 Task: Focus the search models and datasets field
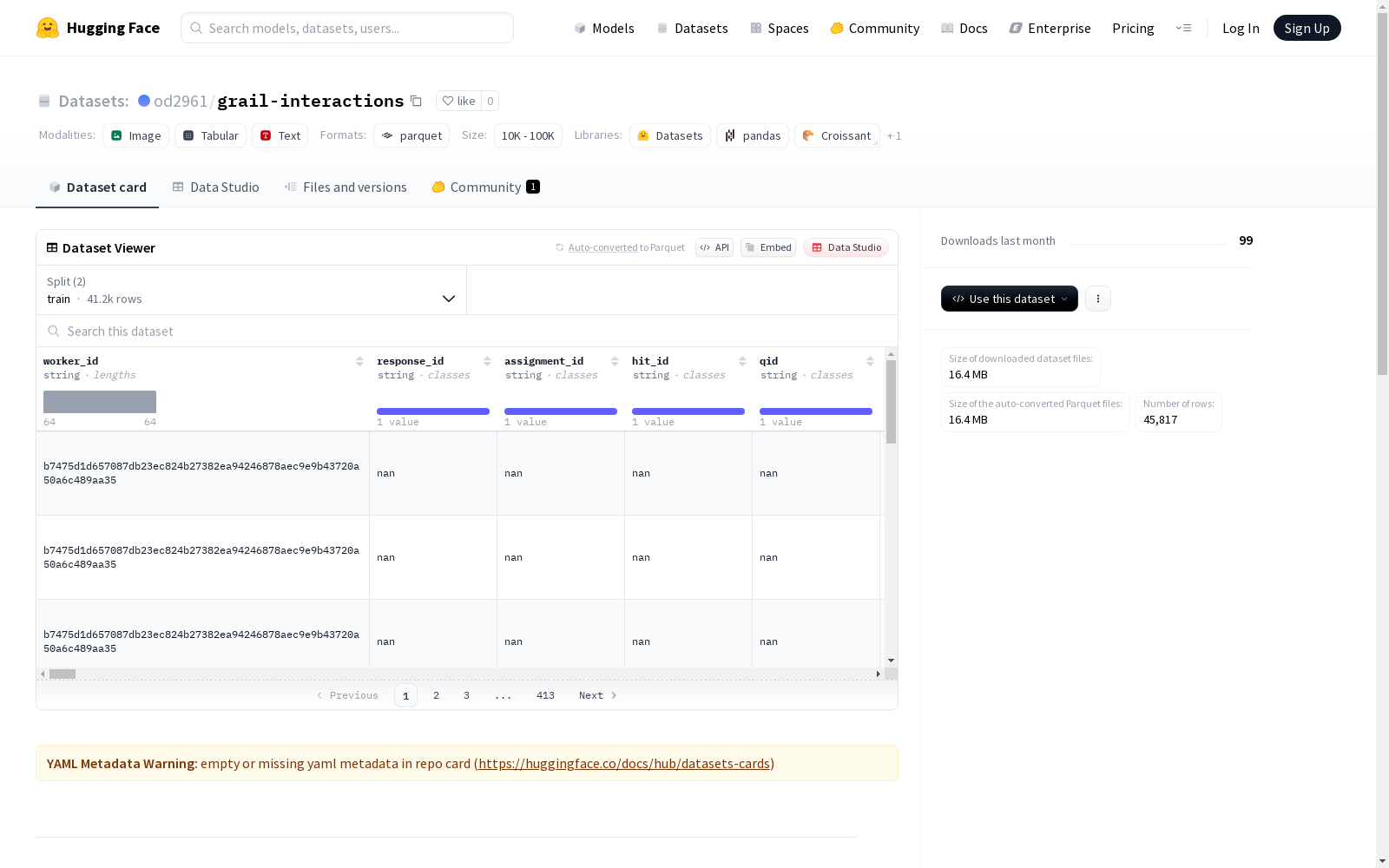[x=347, y=28]
